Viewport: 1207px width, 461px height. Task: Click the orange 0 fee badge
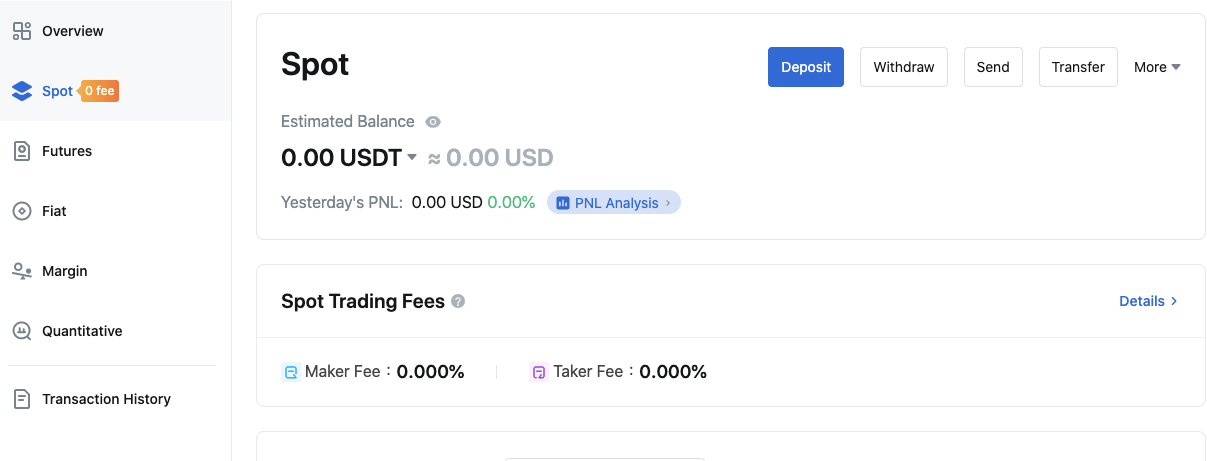click(99, 91)
